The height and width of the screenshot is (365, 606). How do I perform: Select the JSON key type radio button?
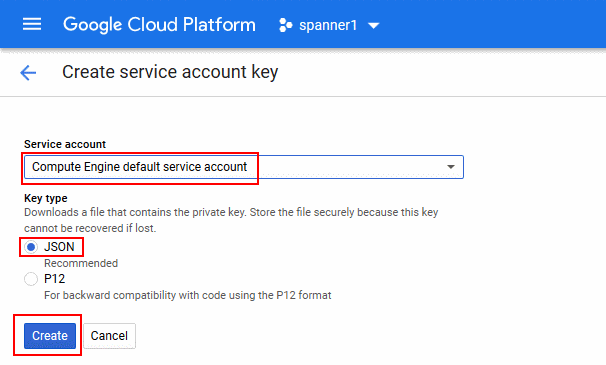(31, 247)
